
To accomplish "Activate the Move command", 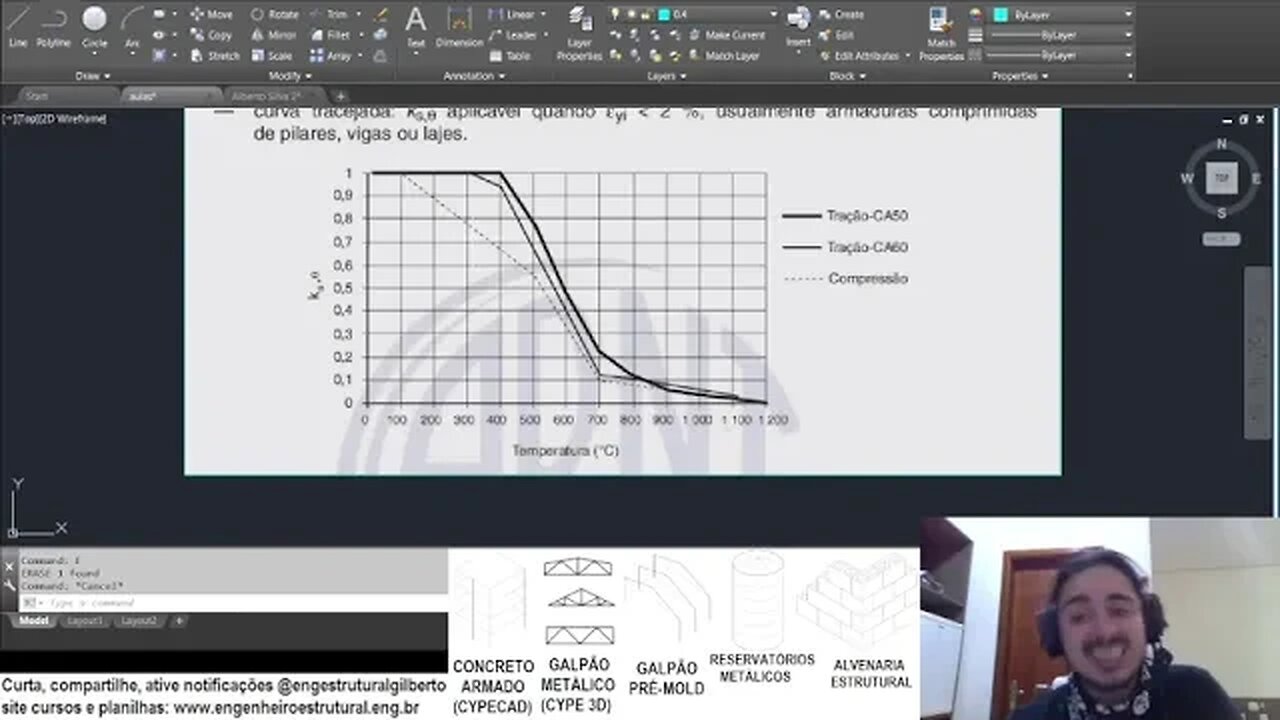I will (211, 15).
